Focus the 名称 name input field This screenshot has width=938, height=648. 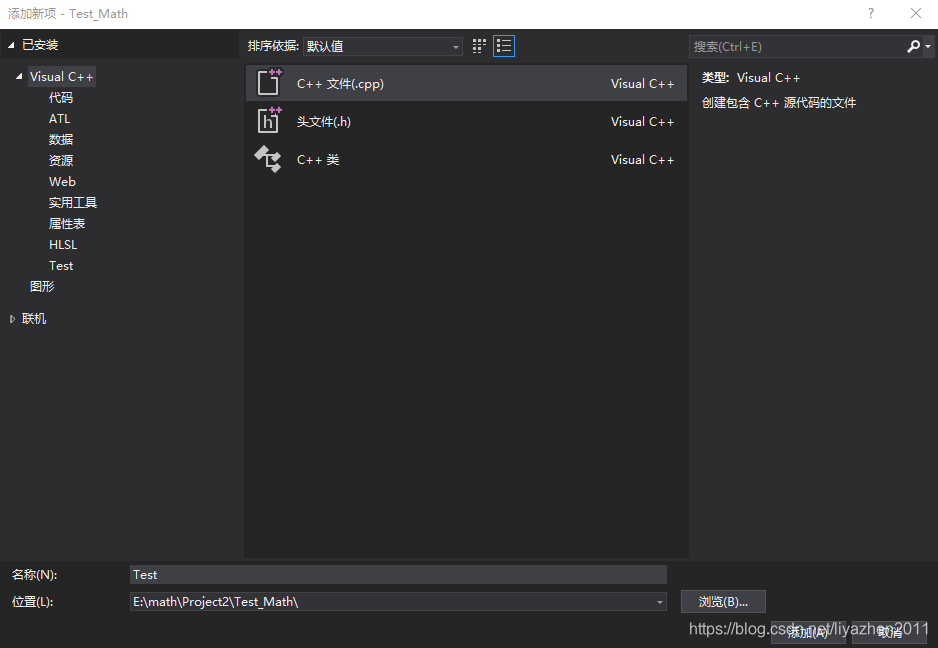(398, 574)
